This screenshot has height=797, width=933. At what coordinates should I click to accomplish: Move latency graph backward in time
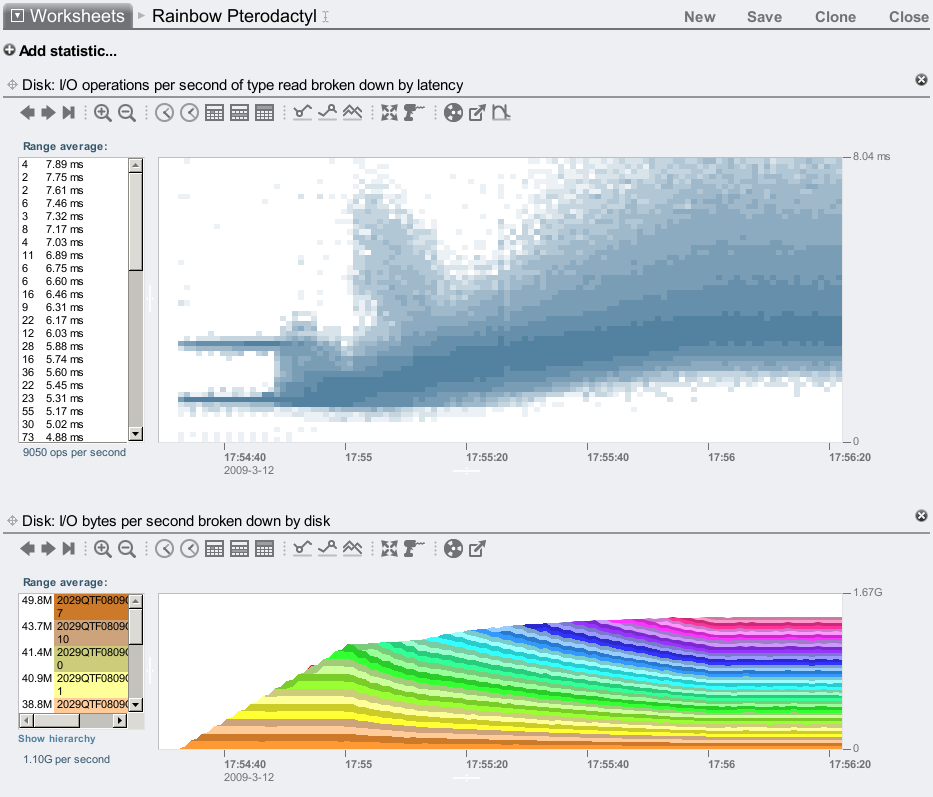[28, 113]
